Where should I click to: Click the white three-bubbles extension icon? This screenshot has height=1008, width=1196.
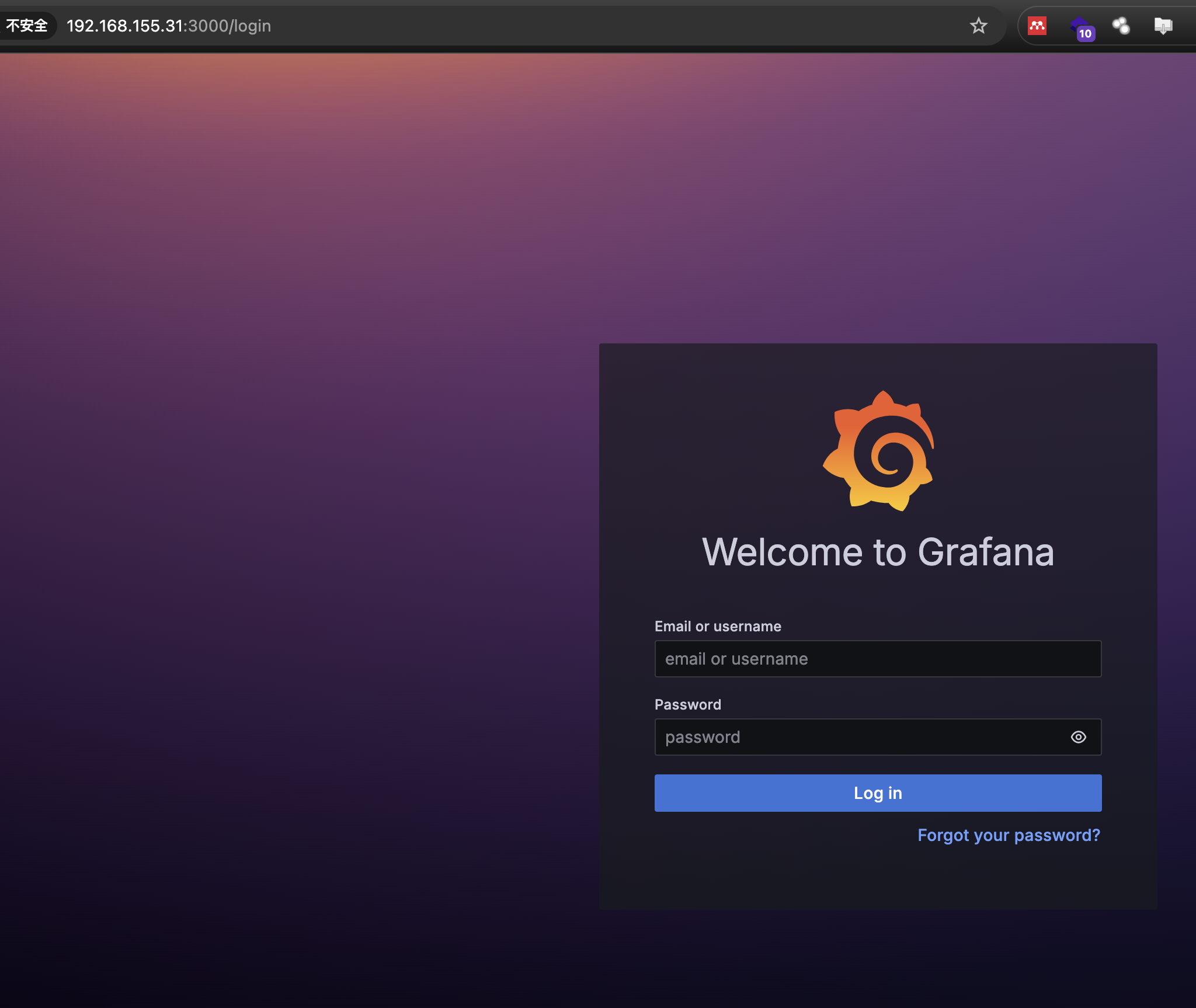1121,26
